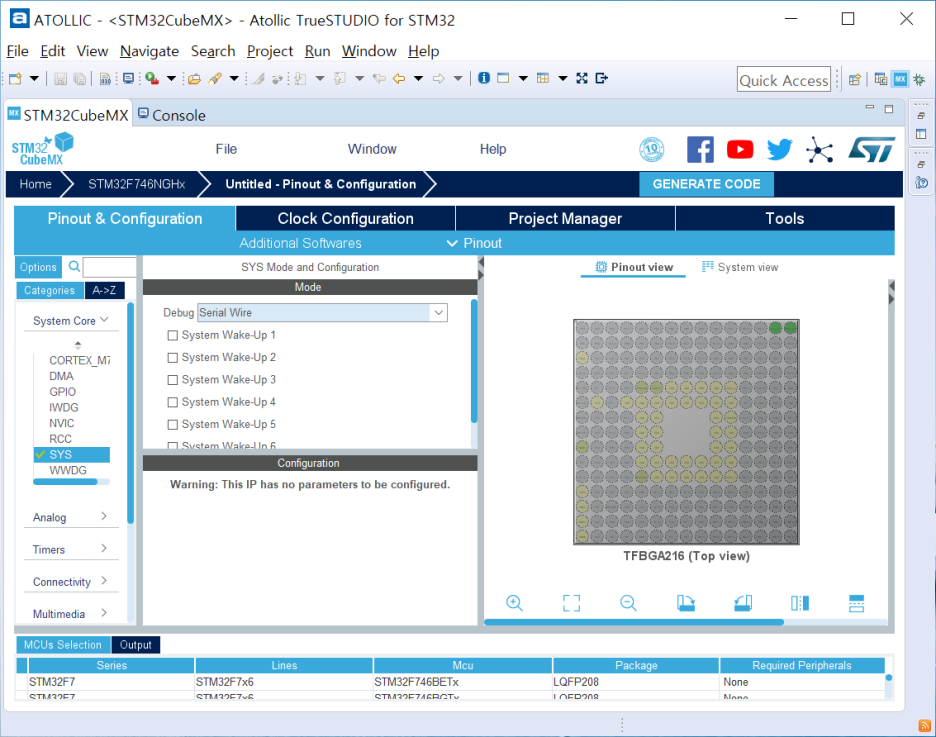This screenshot has height=737, width=936.
Task: Click the binary build toolbar icon
Action: tap(105, 78)
